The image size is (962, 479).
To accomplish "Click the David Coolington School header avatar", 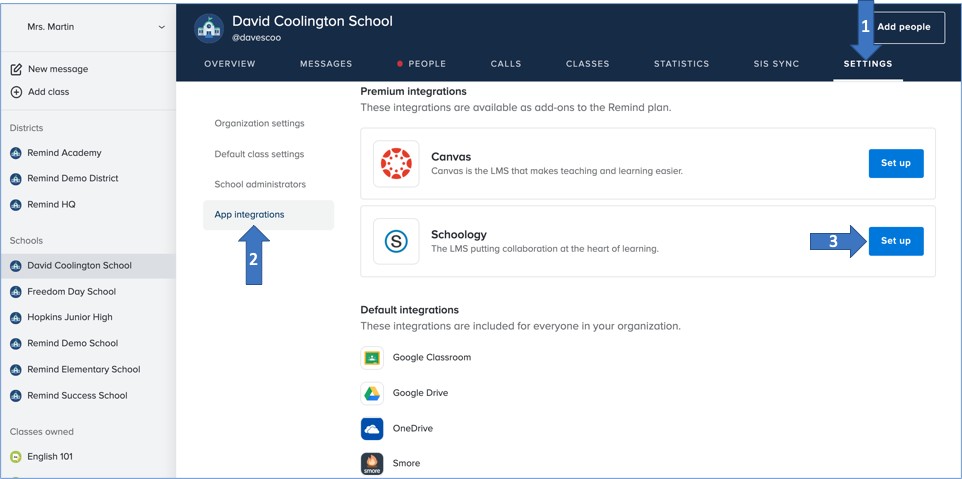I will pos(209,28).
